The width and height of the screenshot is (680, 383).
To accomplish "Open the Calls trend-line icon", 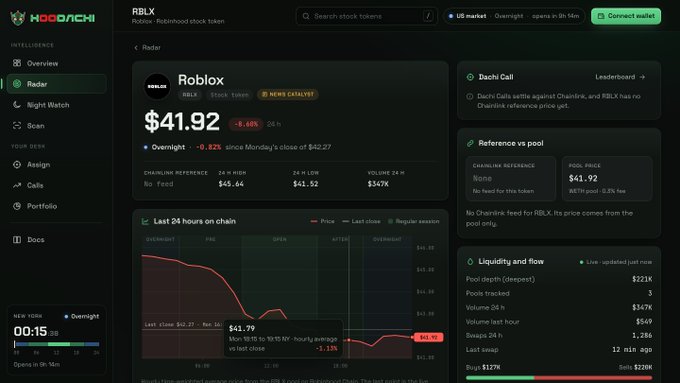I will pyautogui.click(x=17, y=185).
